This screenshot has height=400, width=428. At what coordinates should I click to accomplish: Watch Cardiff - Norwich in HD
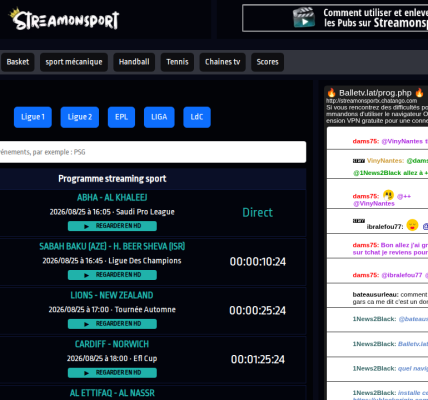112,372
